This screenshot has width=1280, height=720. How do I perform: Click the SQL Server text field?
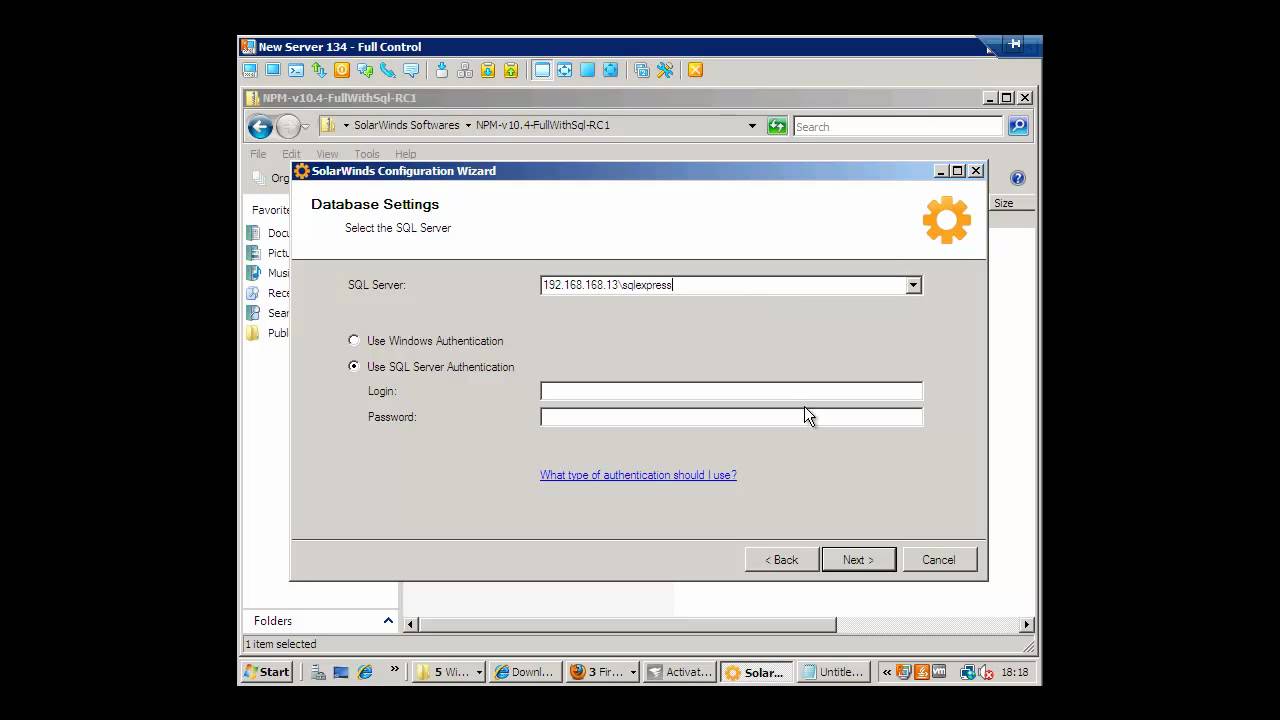tap(723, 285)
